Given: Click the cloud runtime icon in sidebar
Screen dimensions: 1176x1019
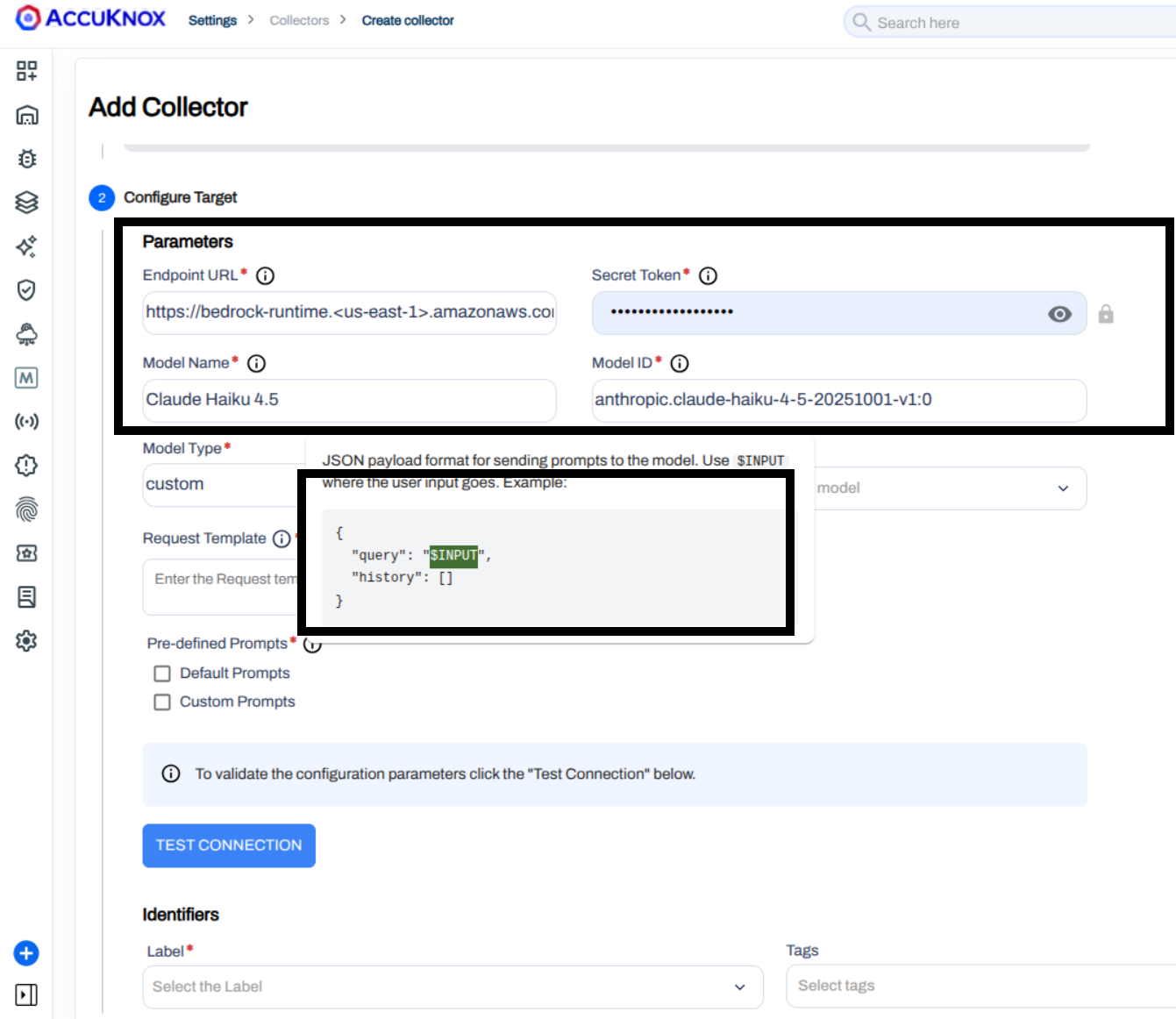Looking at the screenshot, I should click(x=27, y=334).
